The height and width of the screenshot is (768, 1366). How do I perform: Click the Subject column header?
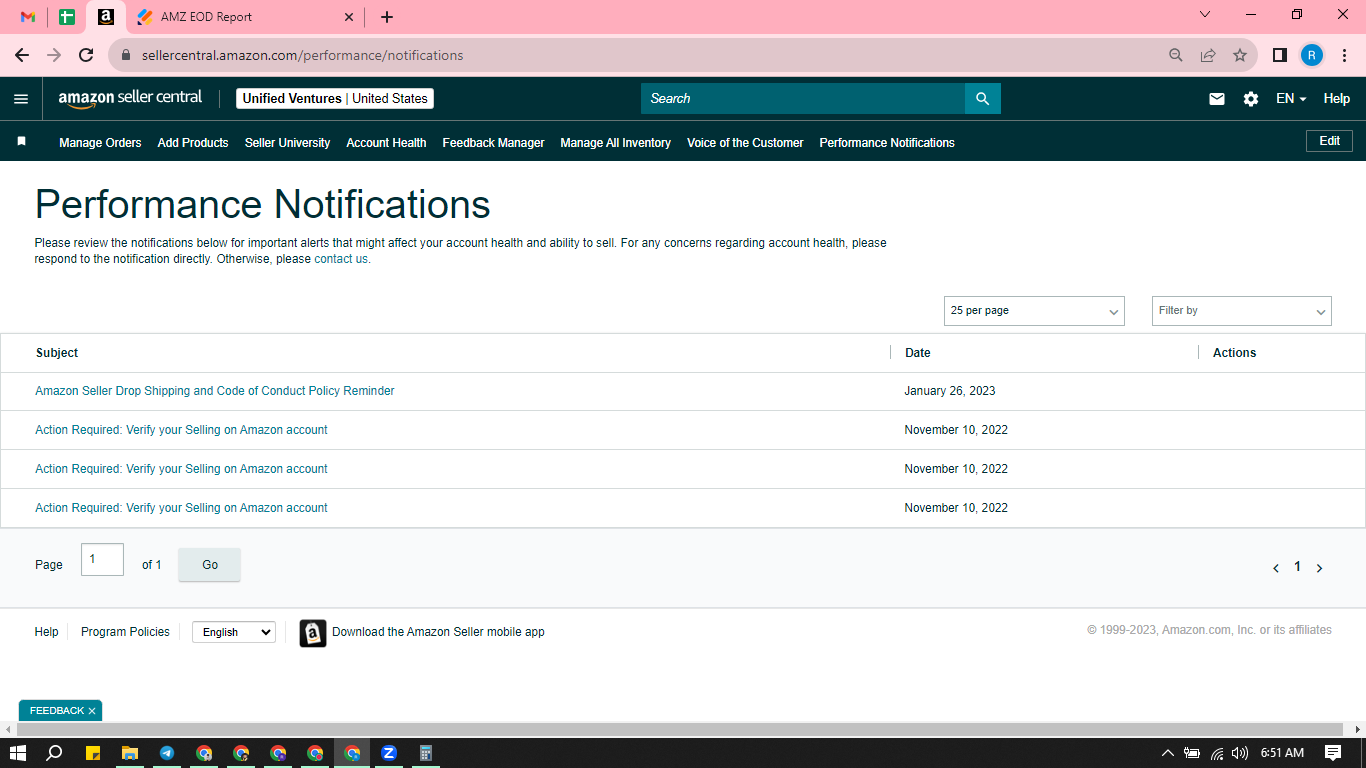57,353
